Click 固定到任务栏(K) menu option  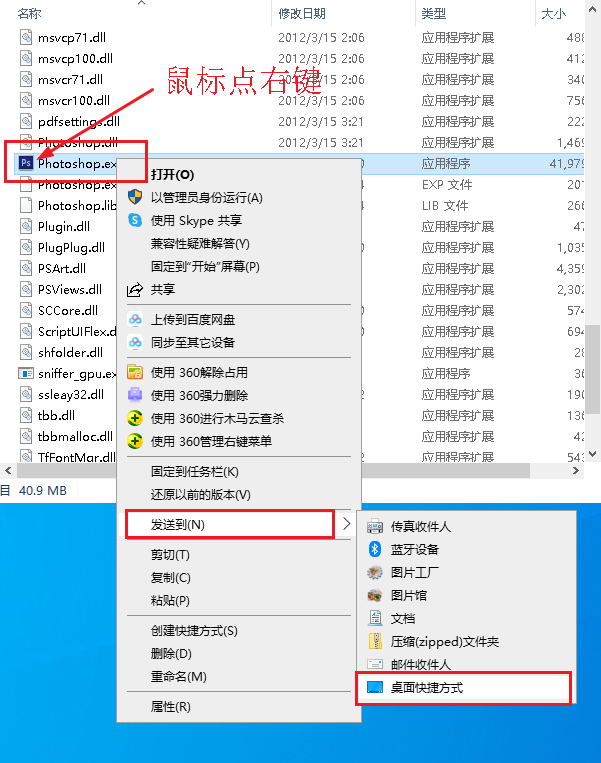point(195,472)
